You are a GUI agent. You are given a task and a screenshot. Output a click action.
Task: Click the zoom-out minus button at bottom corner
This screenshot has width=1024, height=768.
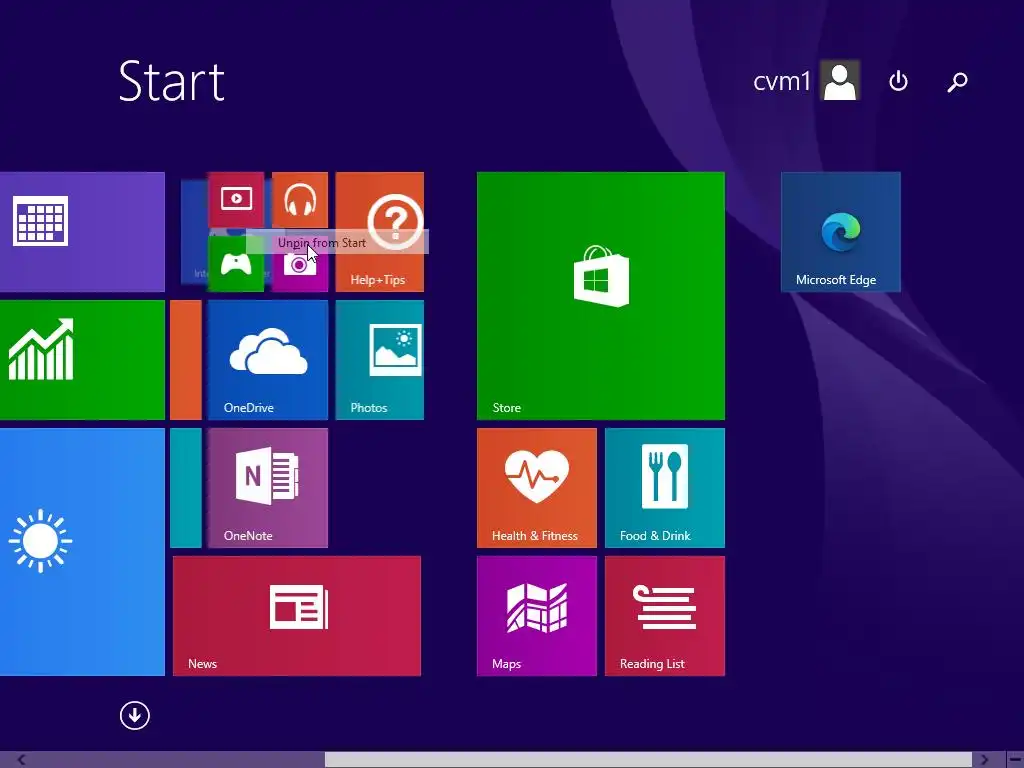tap(1014, 760)
